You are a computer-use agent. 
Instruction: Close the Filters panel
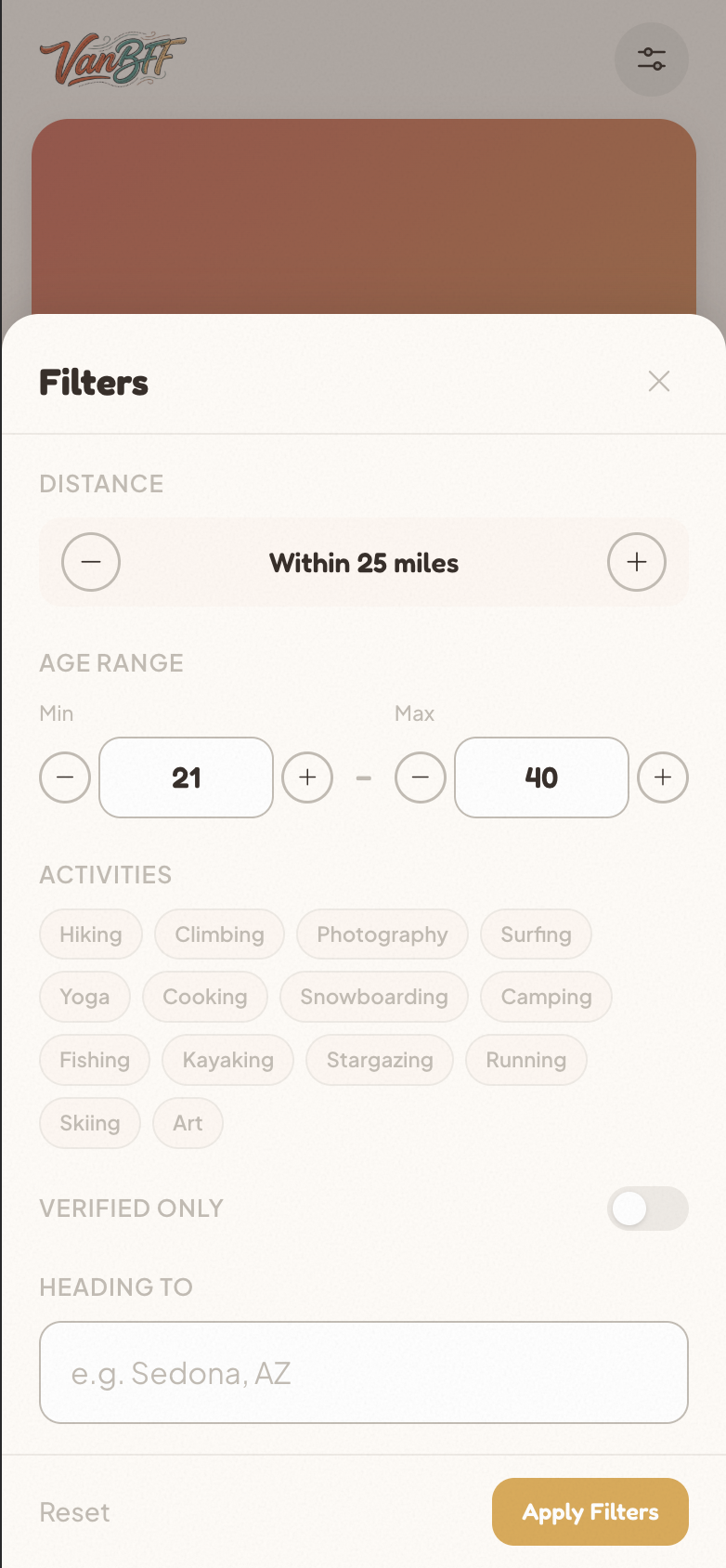tap(659, 381)
